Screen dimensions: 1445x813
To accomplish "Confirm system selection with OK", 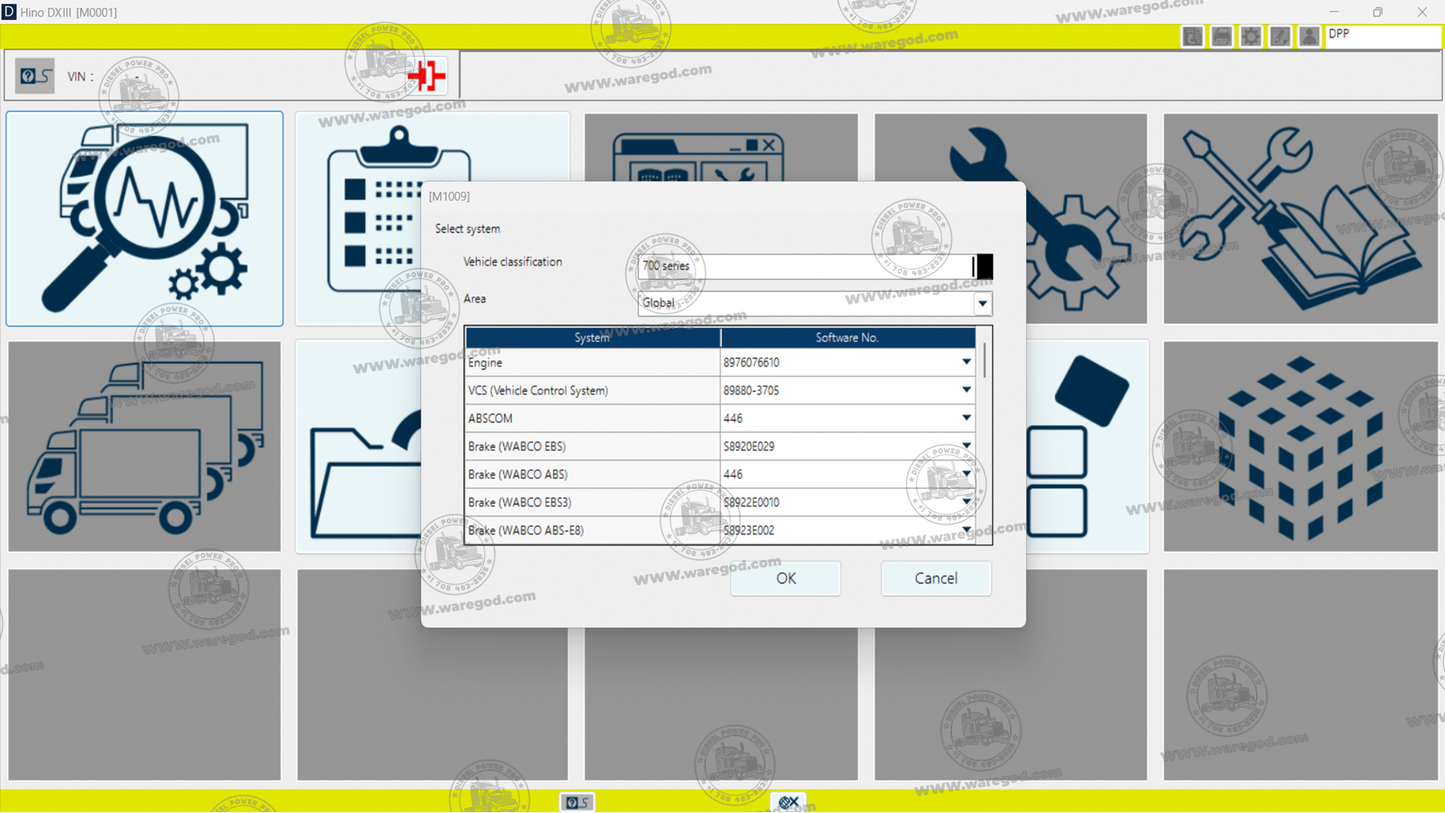I will coord(786,578).
